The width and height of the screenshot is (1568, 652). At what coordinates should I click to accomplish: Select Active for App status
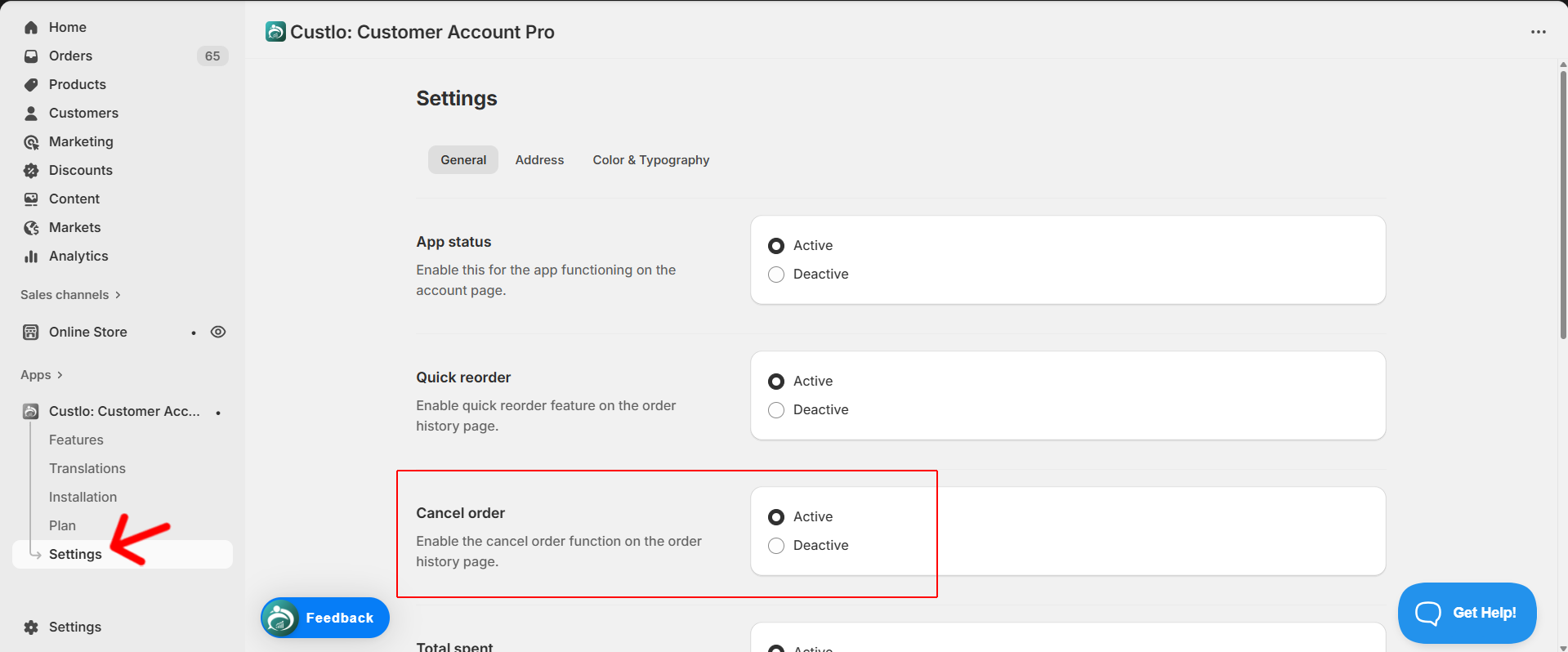(x=776, y=246)
